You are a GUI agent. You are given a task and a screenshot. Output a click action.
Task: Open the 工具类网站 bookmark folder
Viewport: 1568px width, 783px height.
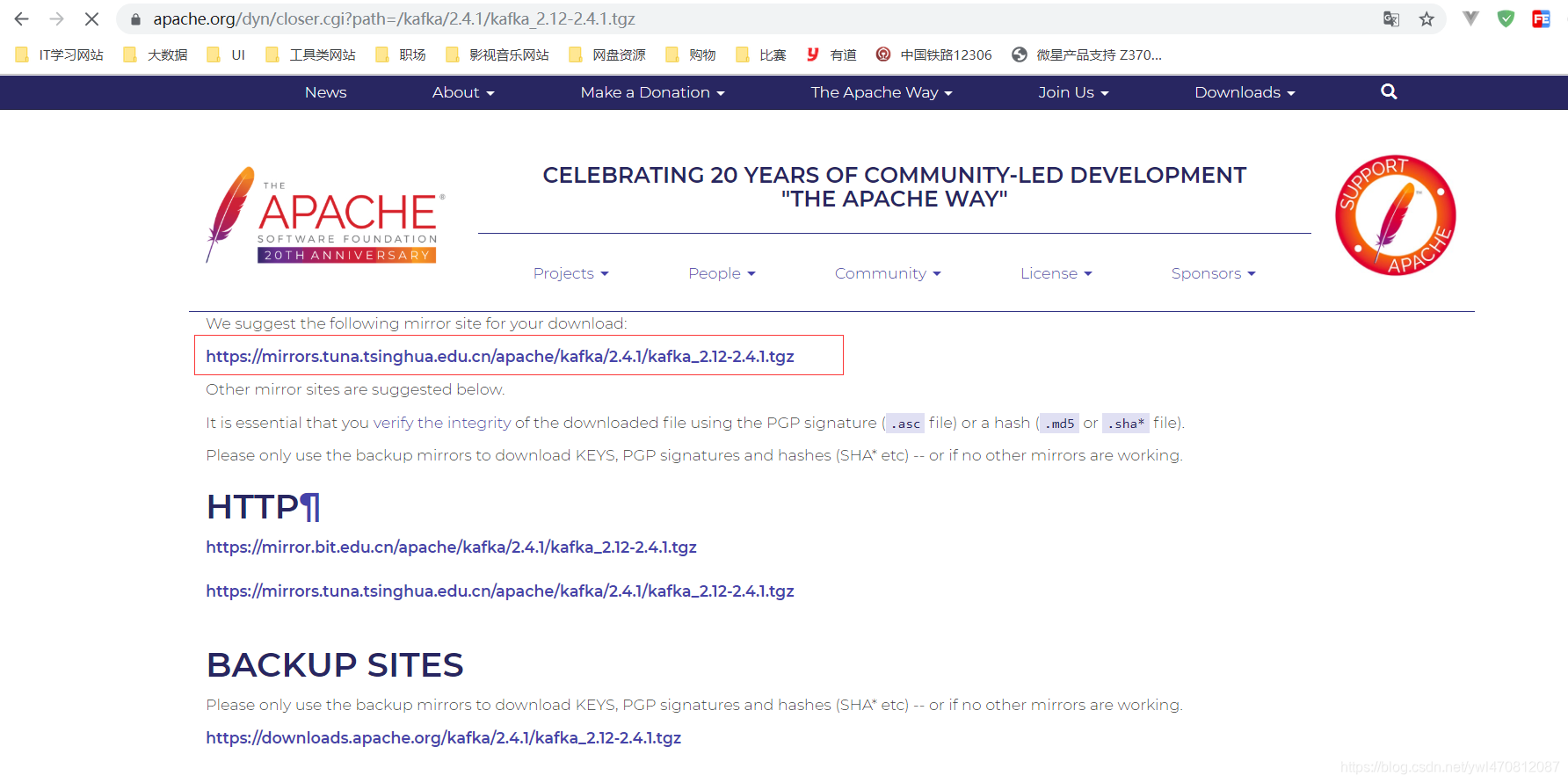pos(310,54)
